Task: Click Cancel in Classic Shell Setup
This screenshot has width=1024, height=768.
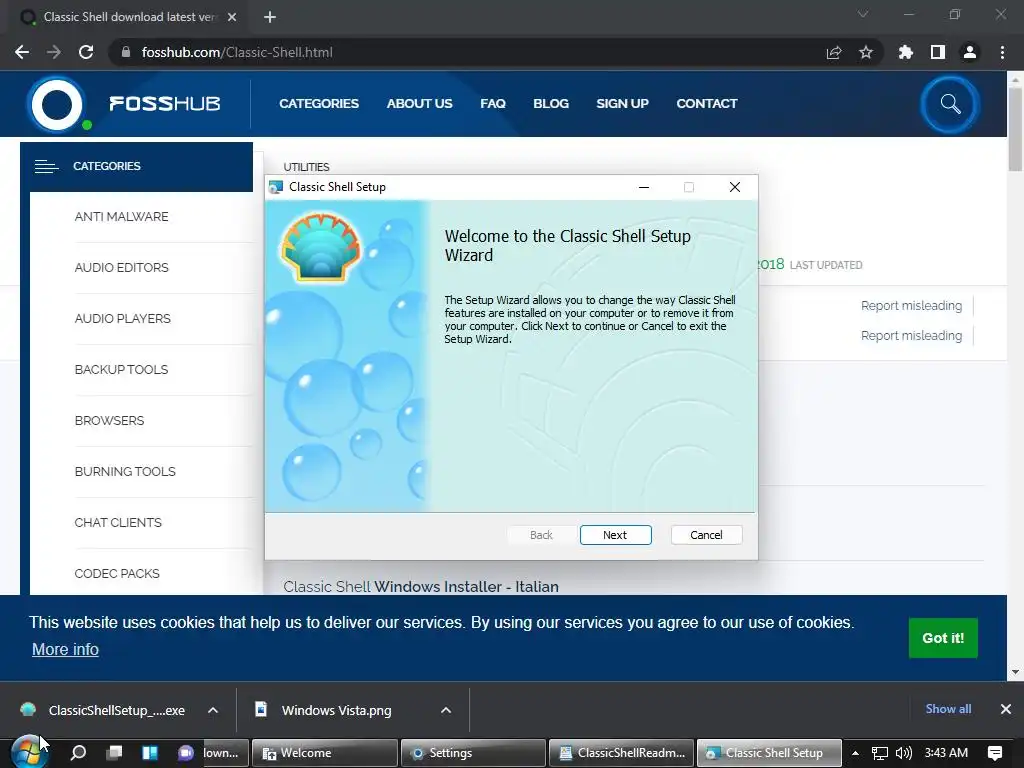Action: (706, 535)
